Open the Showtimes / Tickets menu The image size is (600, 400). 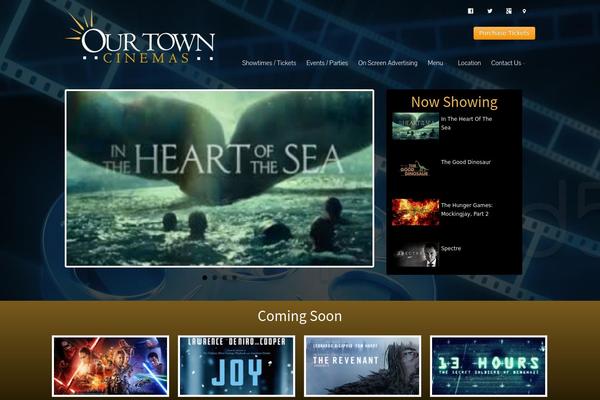pos(269,63)
